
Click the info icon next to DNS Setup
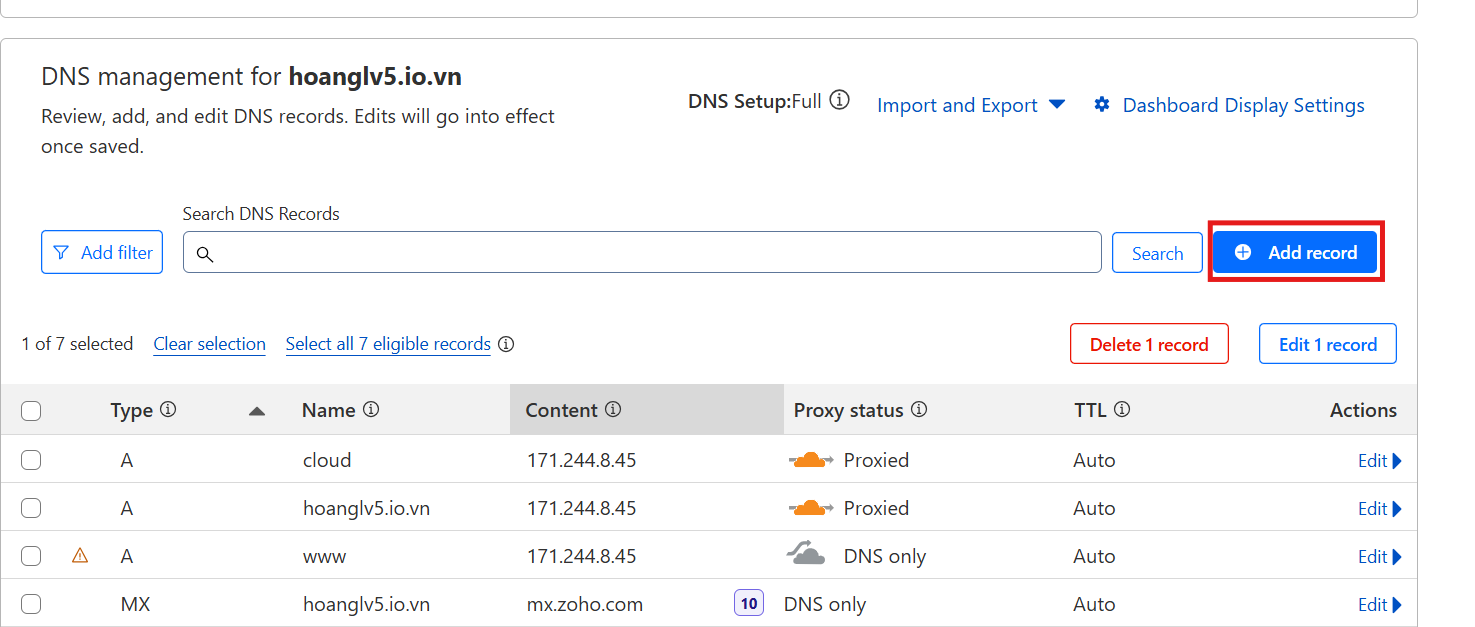(x=840, y=101)
